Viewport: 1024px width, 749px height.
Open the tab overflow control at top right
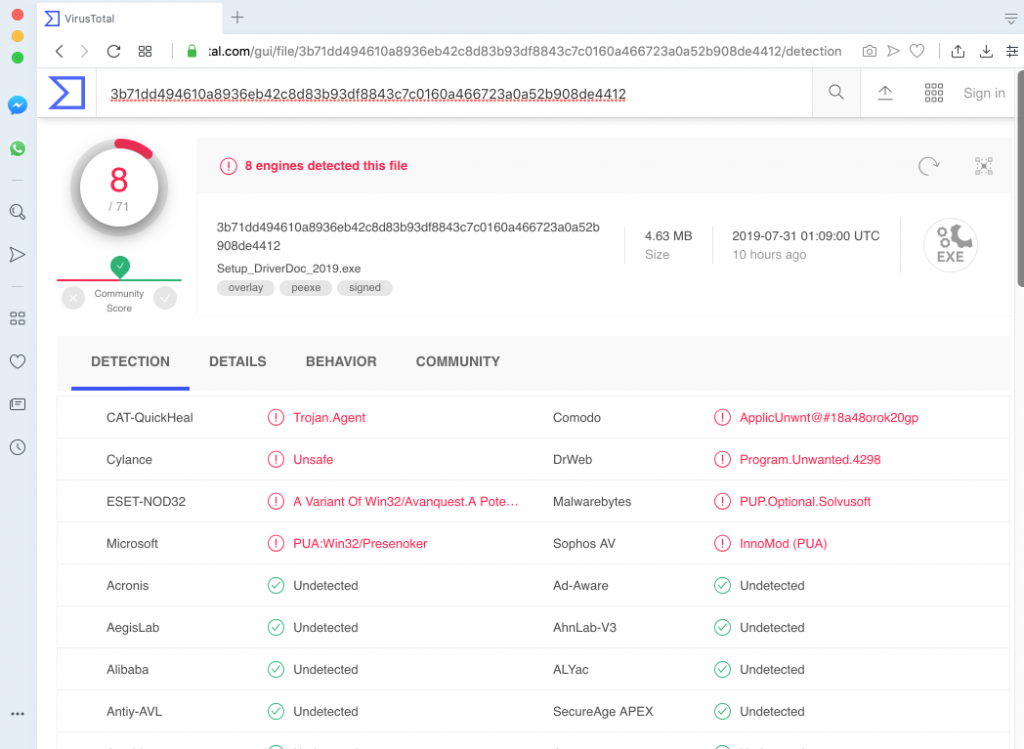1011,18
